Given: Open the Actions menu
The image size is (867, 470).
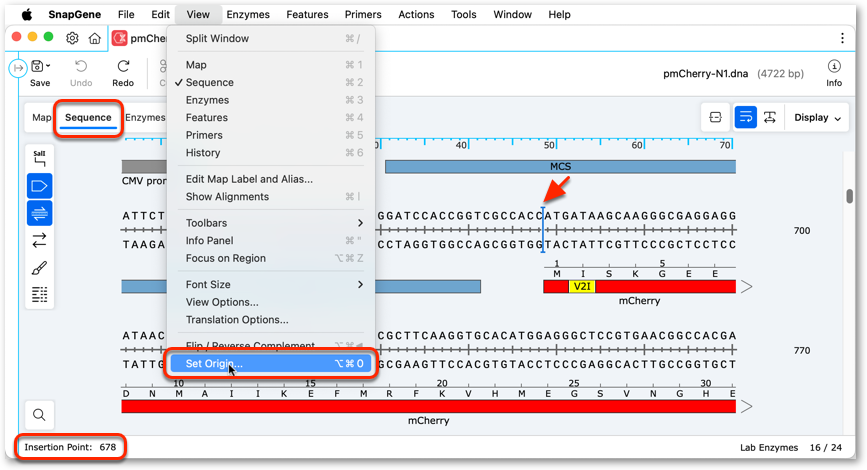Looking at the screenshot, I should pyautogui.click(x=416, y=14).
